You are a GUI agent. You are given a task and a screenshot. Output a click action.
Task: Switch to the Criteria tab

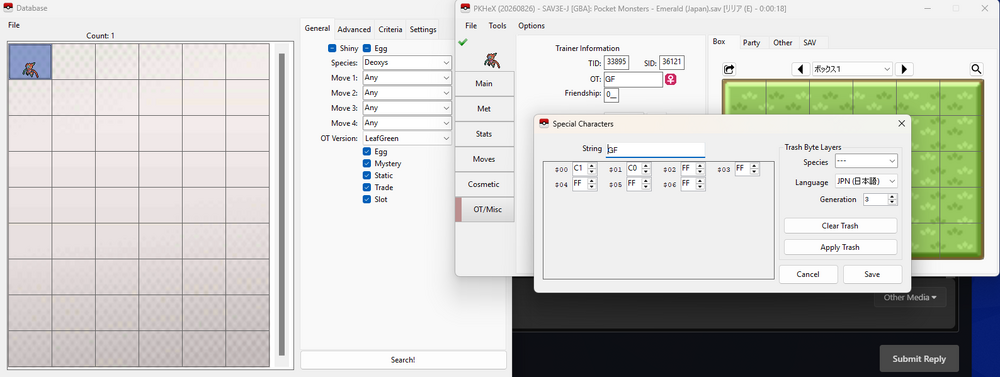coord(390,29)
